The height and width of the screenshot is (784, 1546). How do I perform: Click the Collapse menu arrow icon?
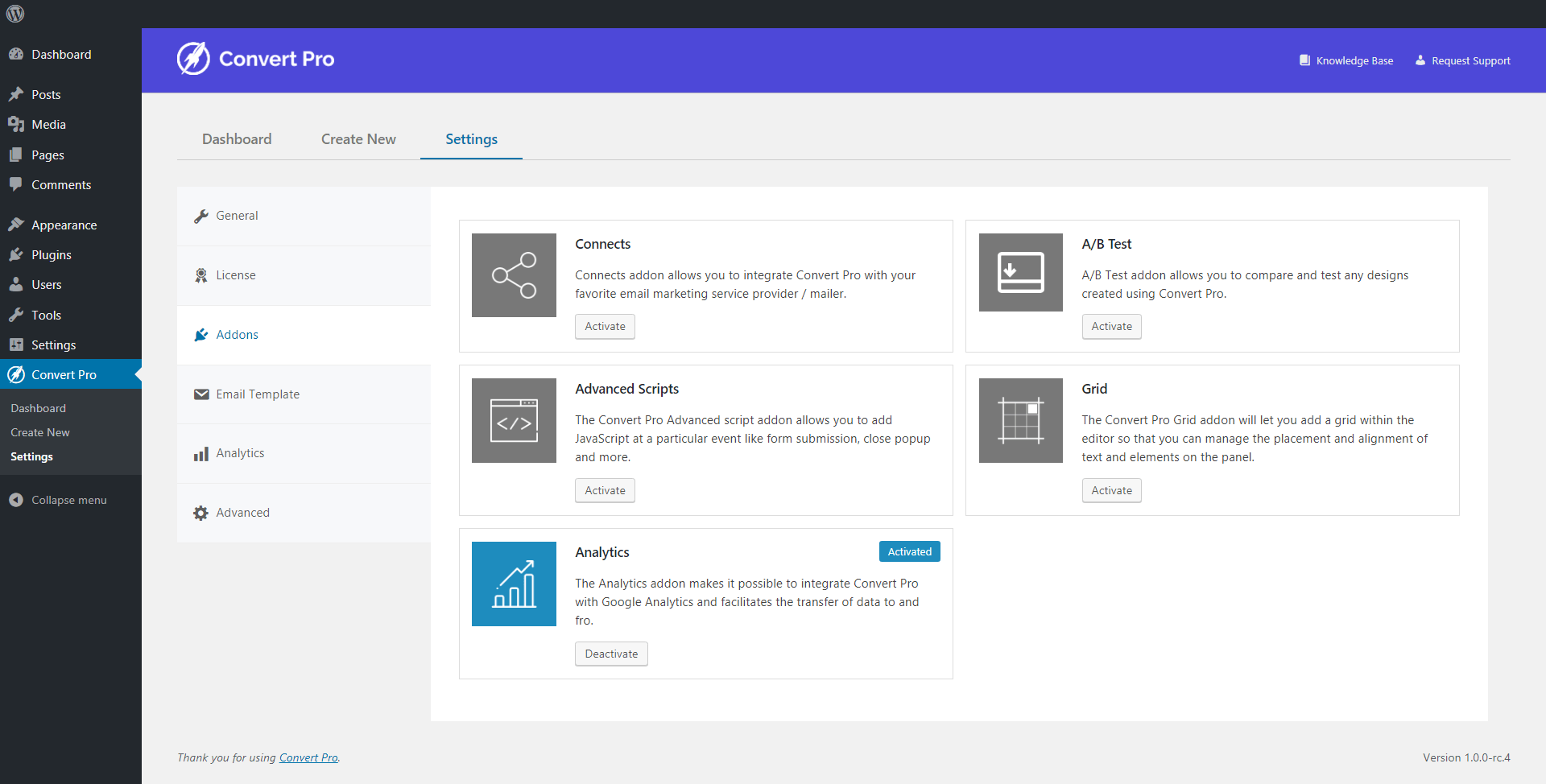16,500
